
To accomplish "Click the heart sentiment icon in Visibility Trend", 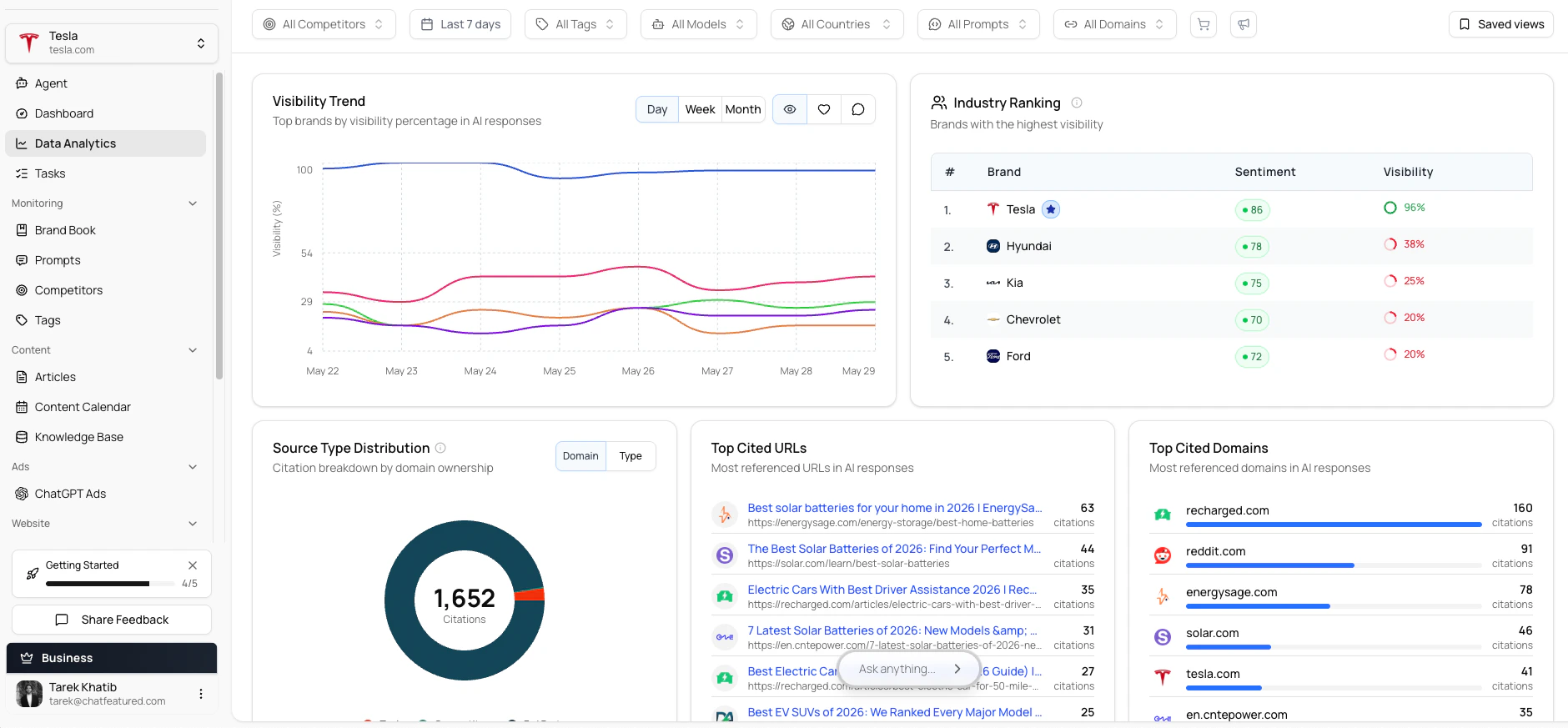I will tap(824, 109).
